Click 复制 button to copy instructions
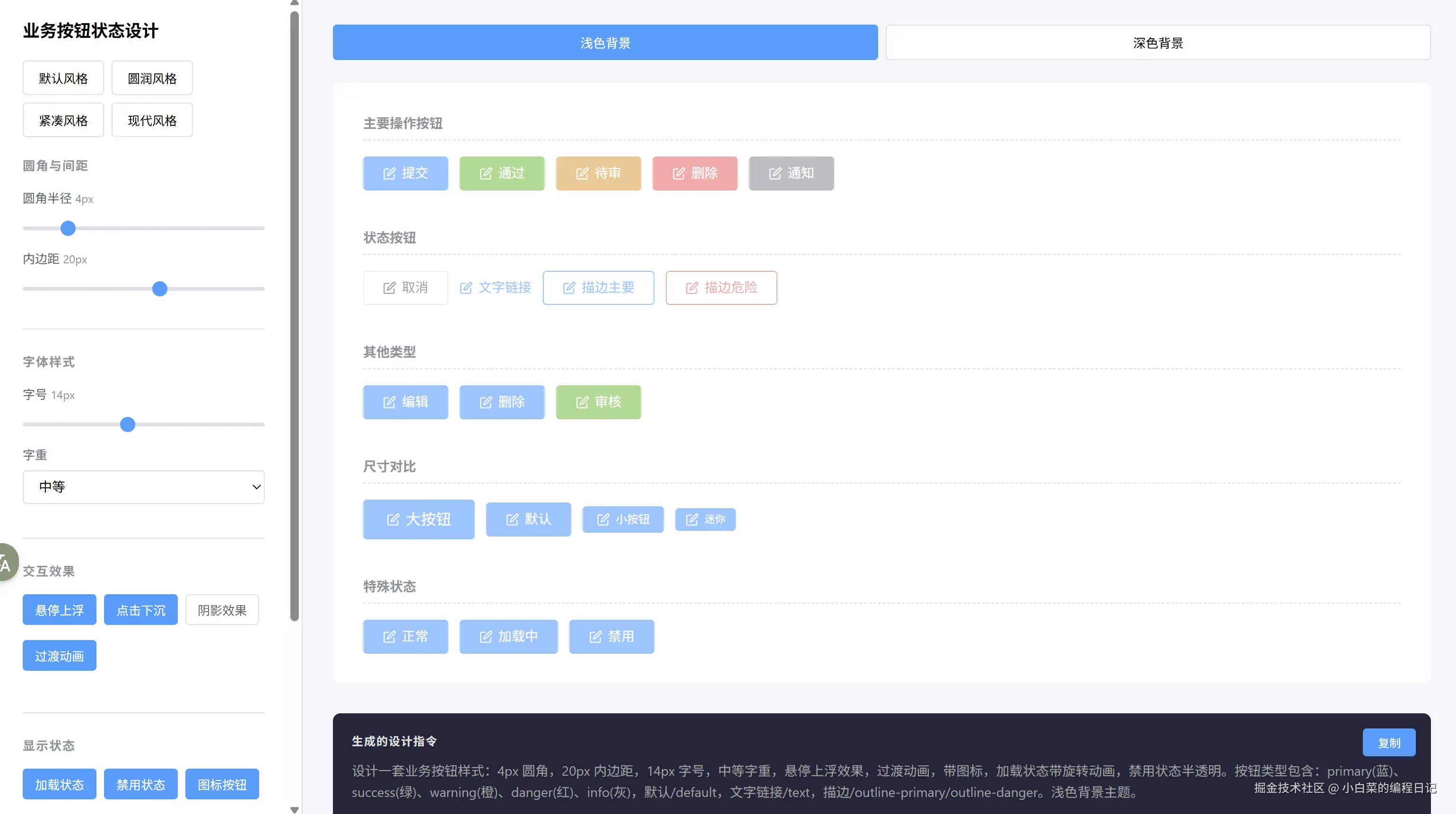Viewport: 1456px width, 814px height. point(1389,743)
